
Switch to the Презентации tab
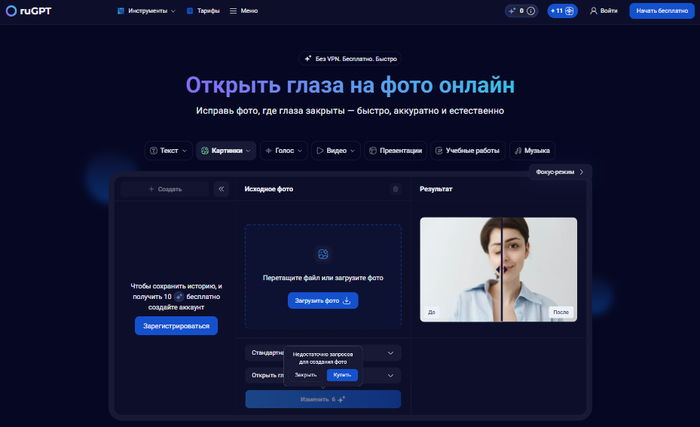click(395, 150)
